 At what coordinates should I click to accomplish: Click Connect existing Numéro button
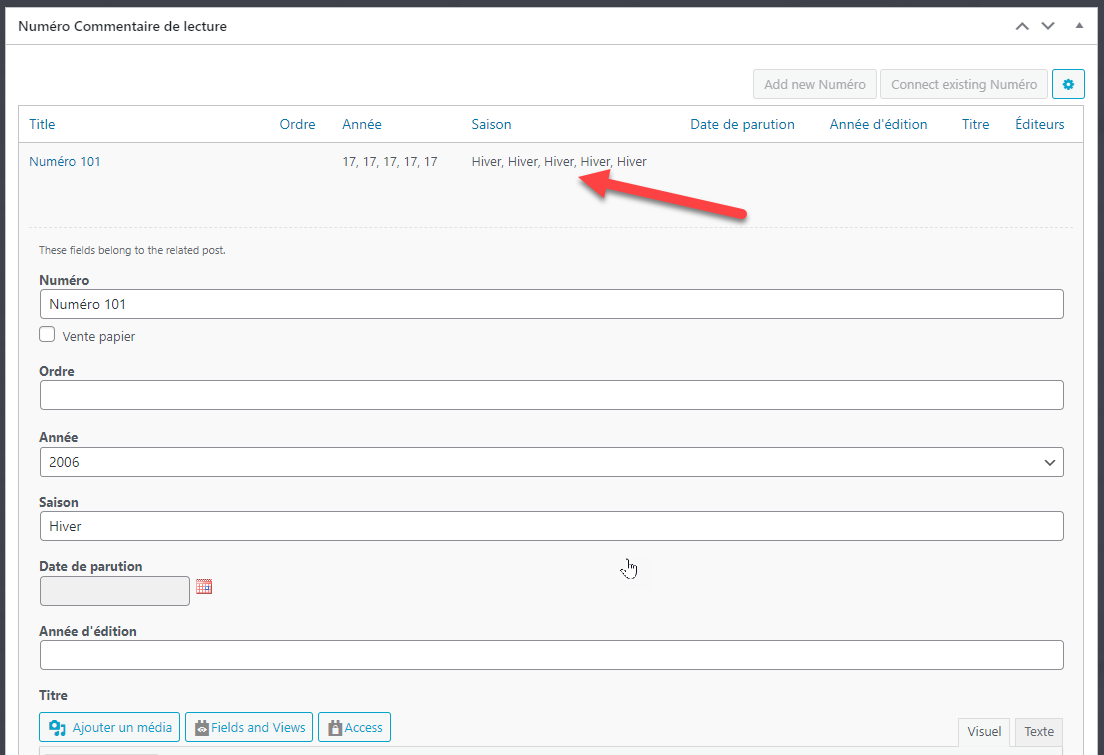(x=964, y=85)
